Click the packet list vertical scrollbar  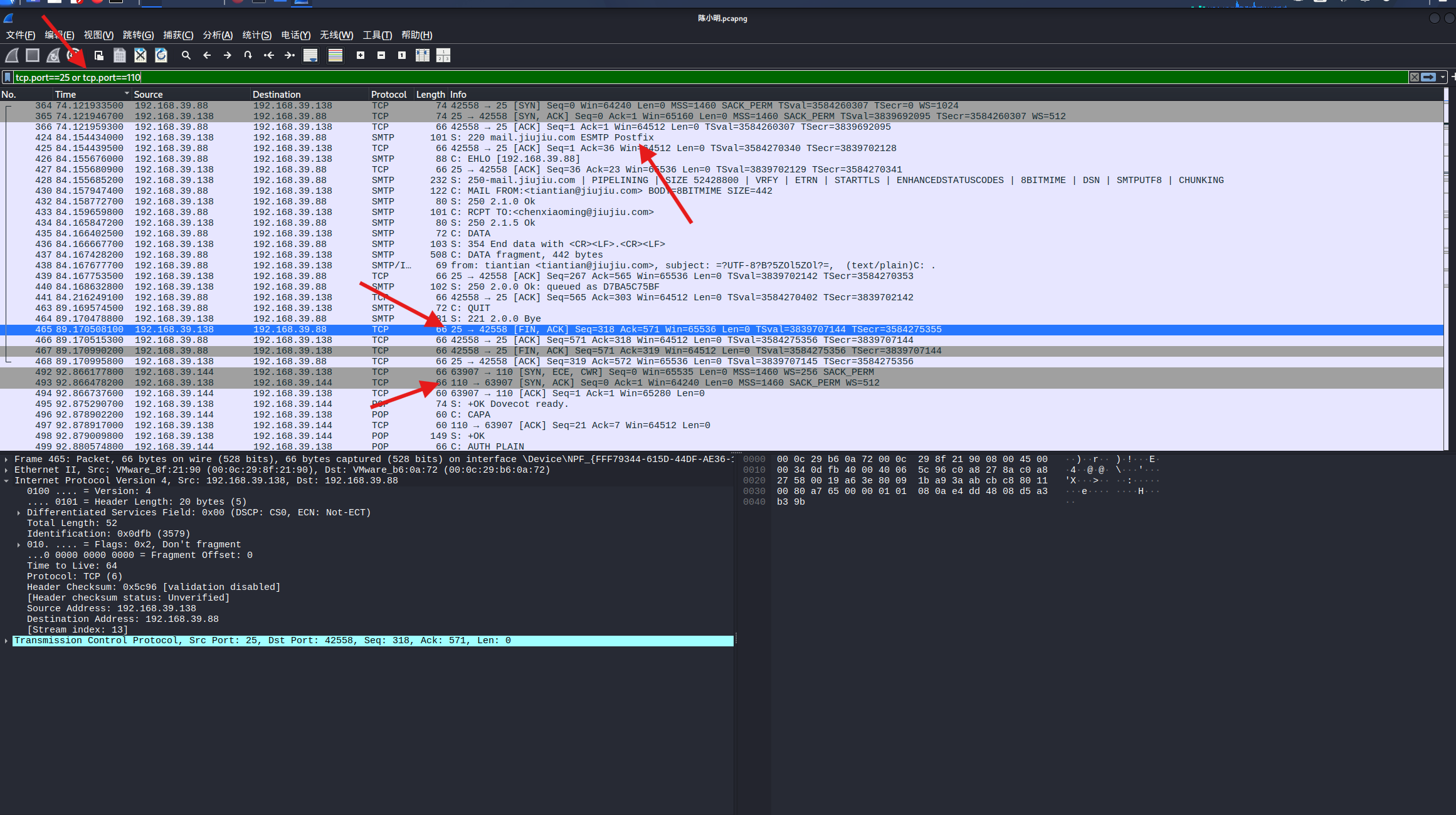coord(1446,270)
